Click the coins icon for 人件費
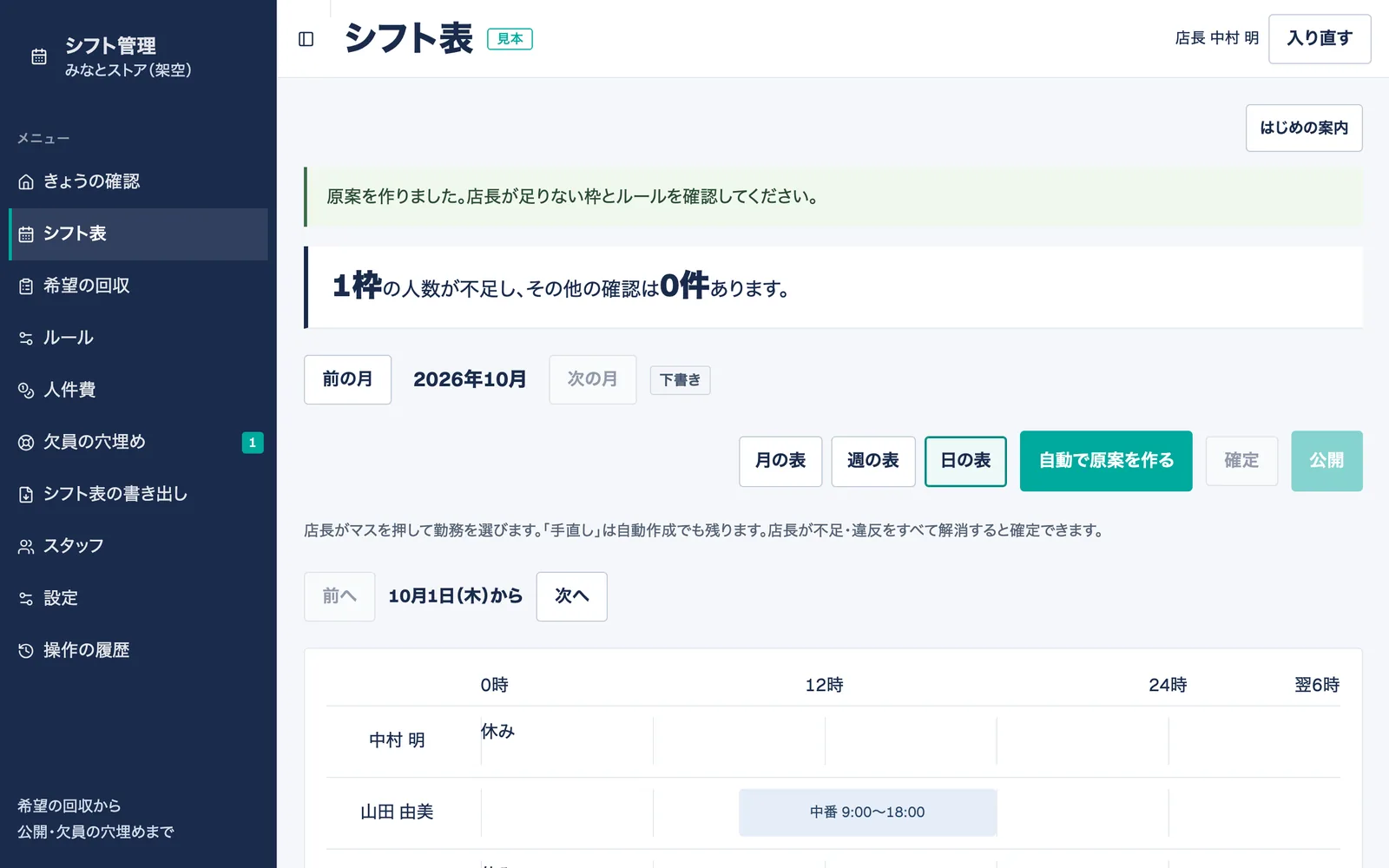The height and width of the screenshot is (868, 1389). [x=26, y=391]
